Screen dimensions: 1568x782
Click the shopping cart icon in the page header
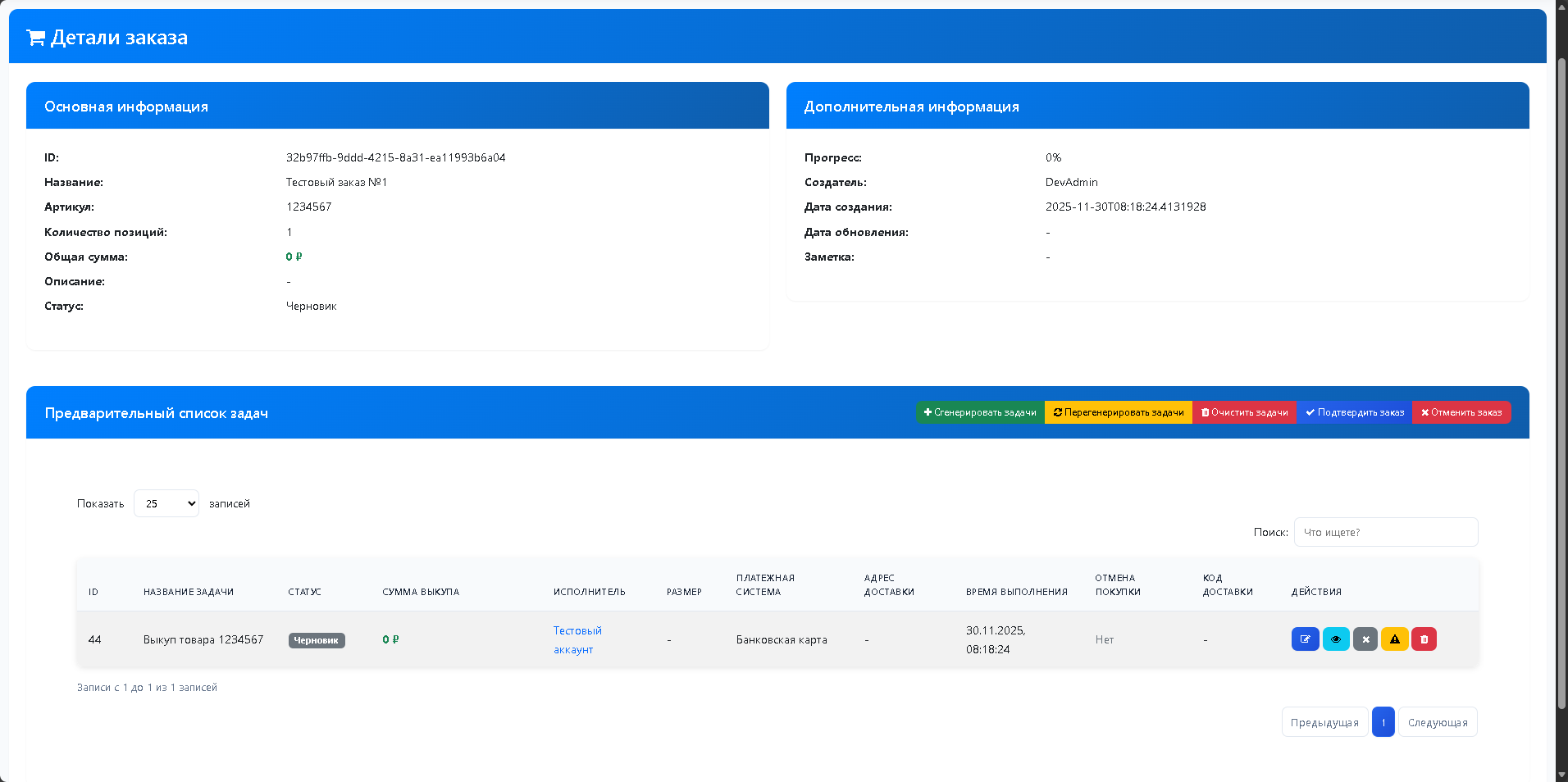[35, 38]
